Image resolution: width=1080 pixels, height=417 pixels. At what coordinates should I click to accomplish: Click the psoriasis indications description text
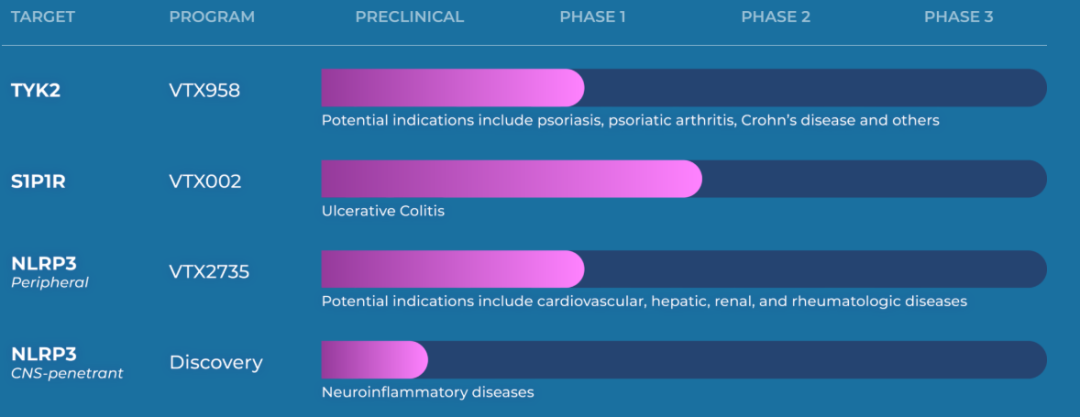click(631, 120)
